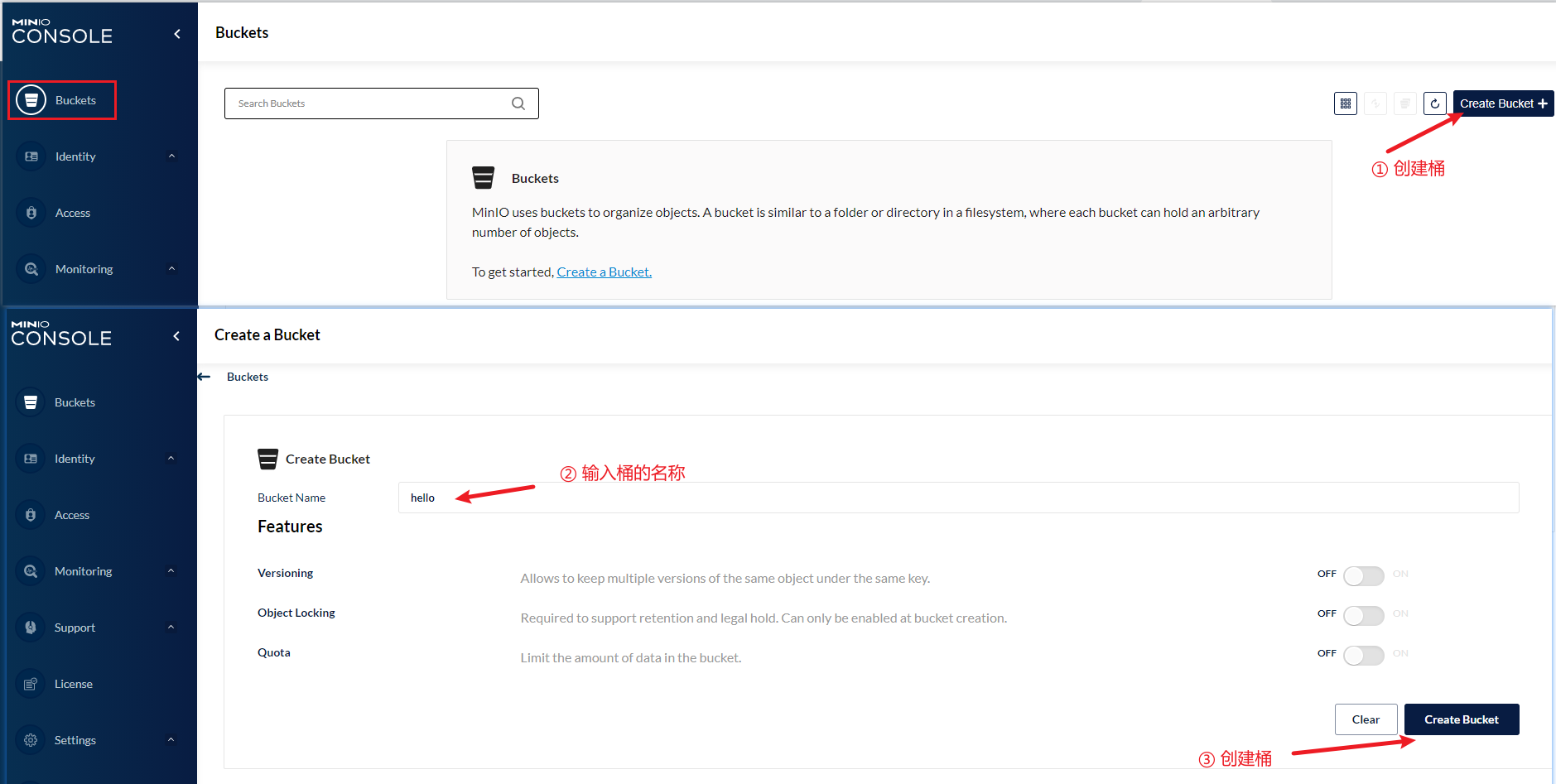The image size is (1556, 784).
Task: Click the MinIO Console logo on the Buckets page
Action: [x=62, y=31]
